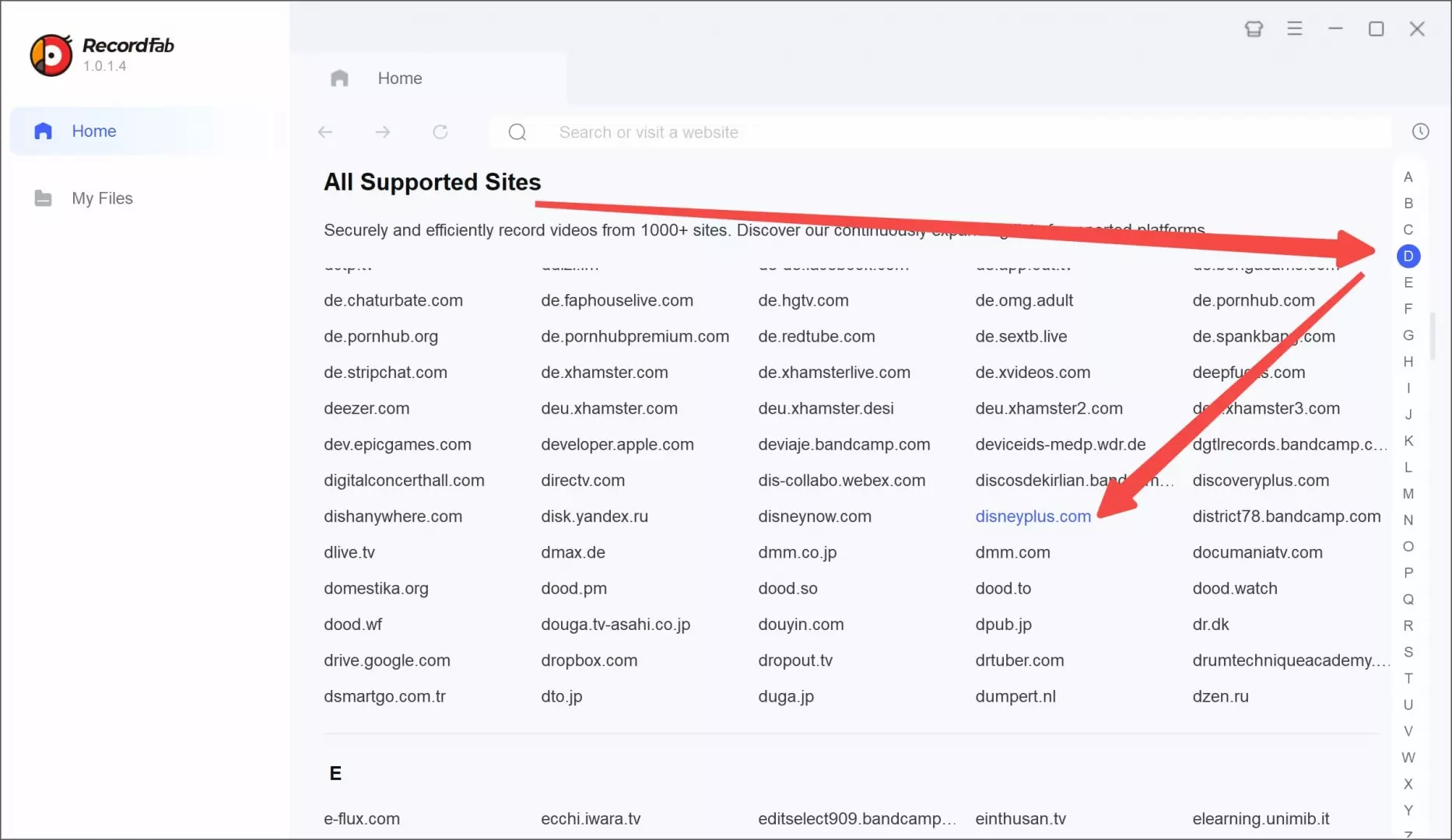The image size is (1452, 840).
Task: Jump to letter A in index
Action: pos(1408,177)
